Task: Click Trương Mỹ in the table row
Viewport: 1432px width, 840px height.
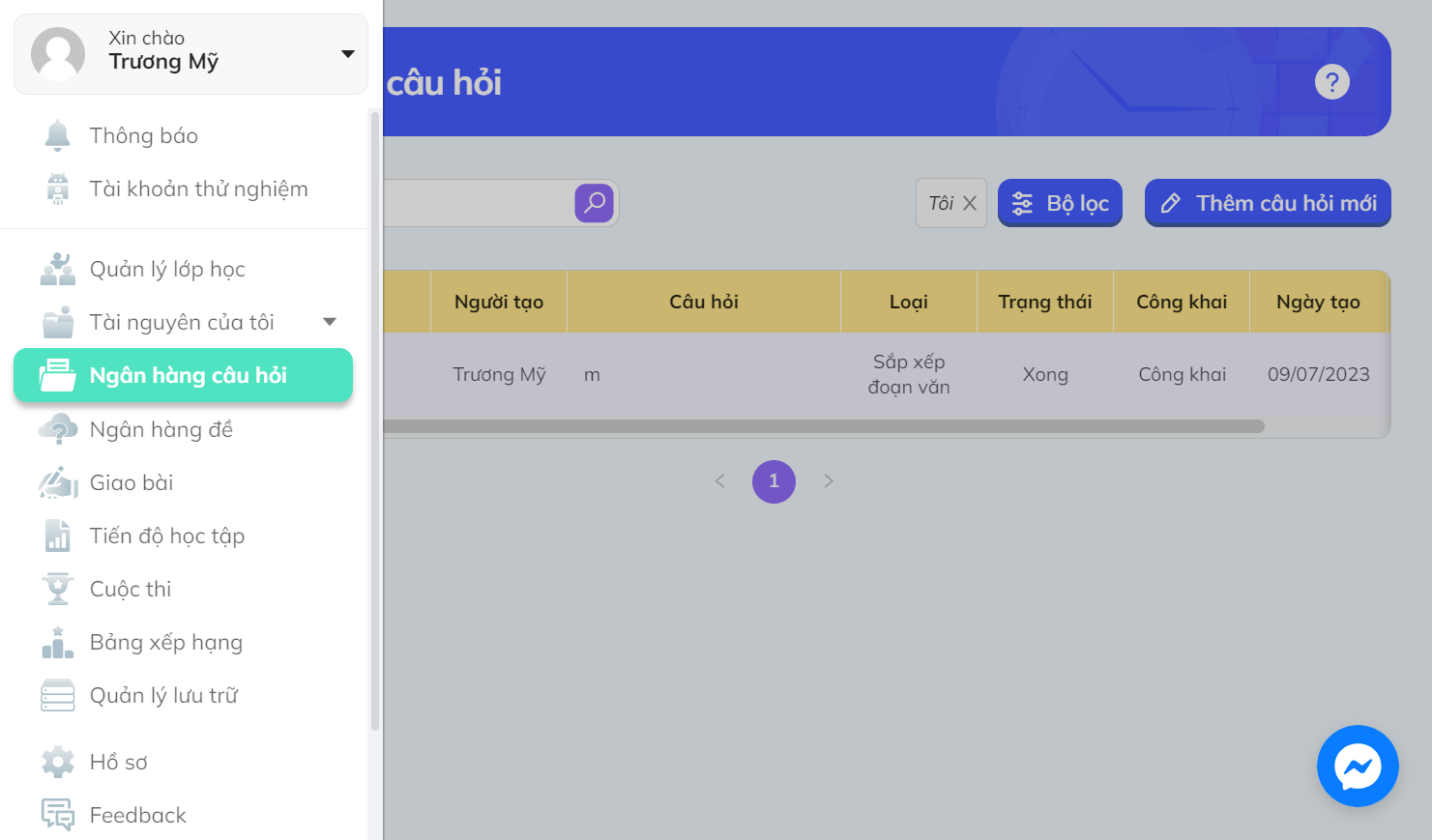Action: pyautogui.click(x=499, y=374)
